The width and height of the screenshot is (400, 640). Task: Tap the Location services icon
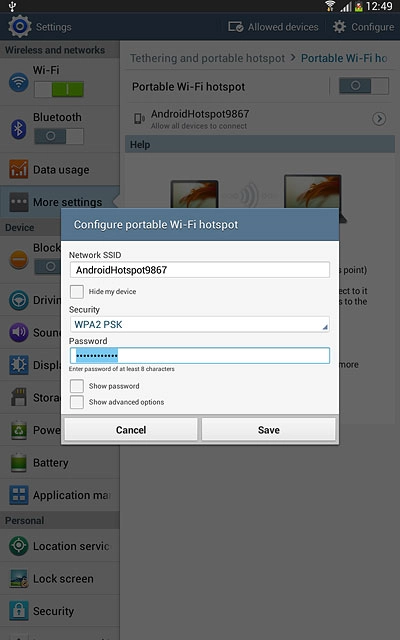[19, 546]
